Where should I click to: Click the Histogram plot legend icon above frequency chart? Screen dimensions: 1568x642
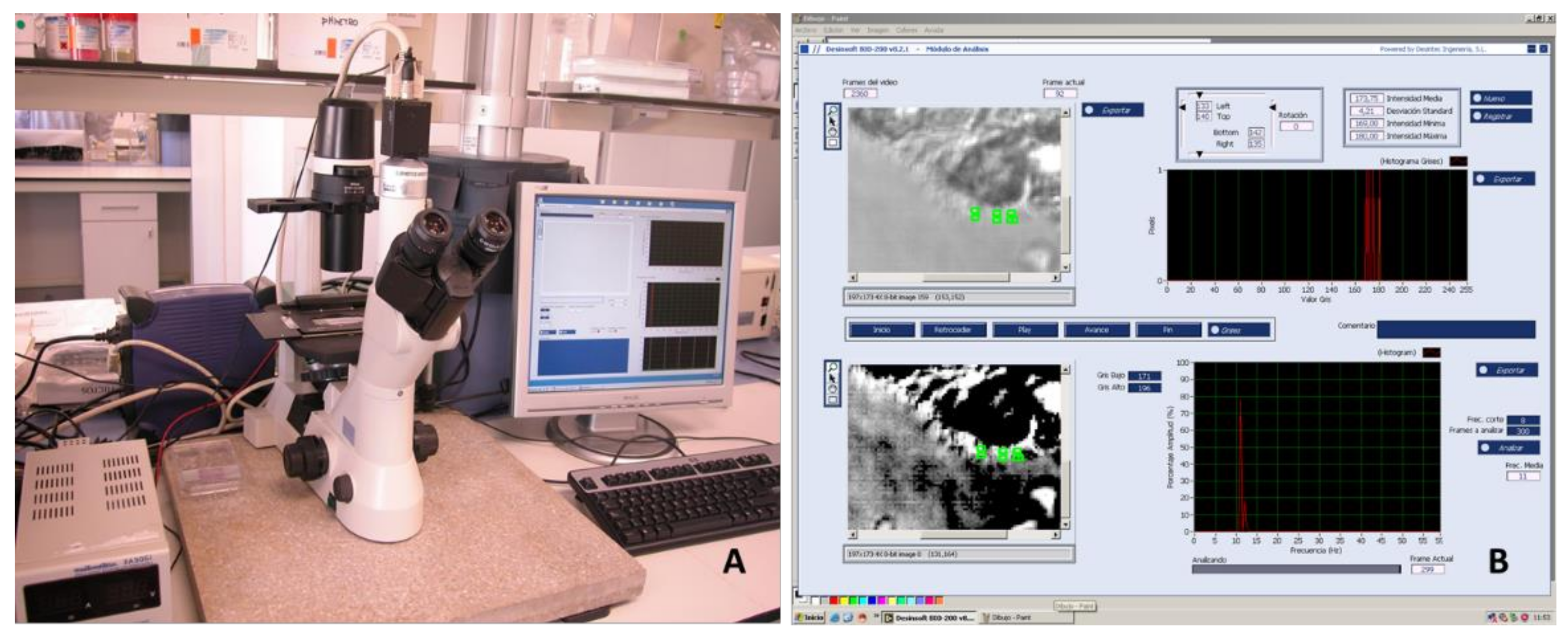[1431, 353]
